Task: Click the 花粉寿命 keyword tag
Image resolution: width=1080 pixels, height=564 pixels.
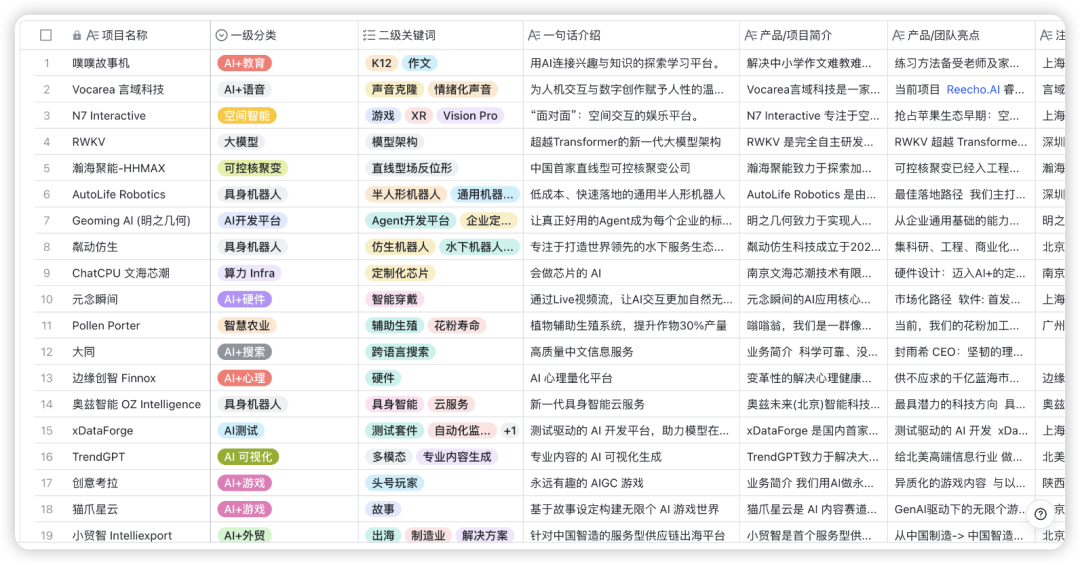Action: pos(457,326)
